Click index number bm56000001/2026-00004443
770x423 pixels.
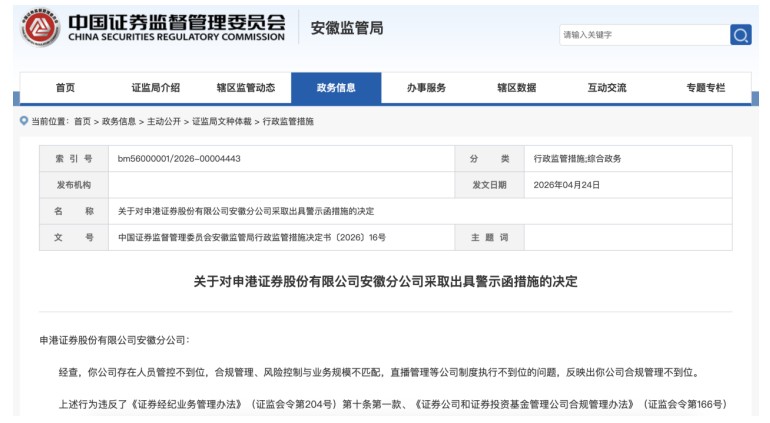click(179, 159)
